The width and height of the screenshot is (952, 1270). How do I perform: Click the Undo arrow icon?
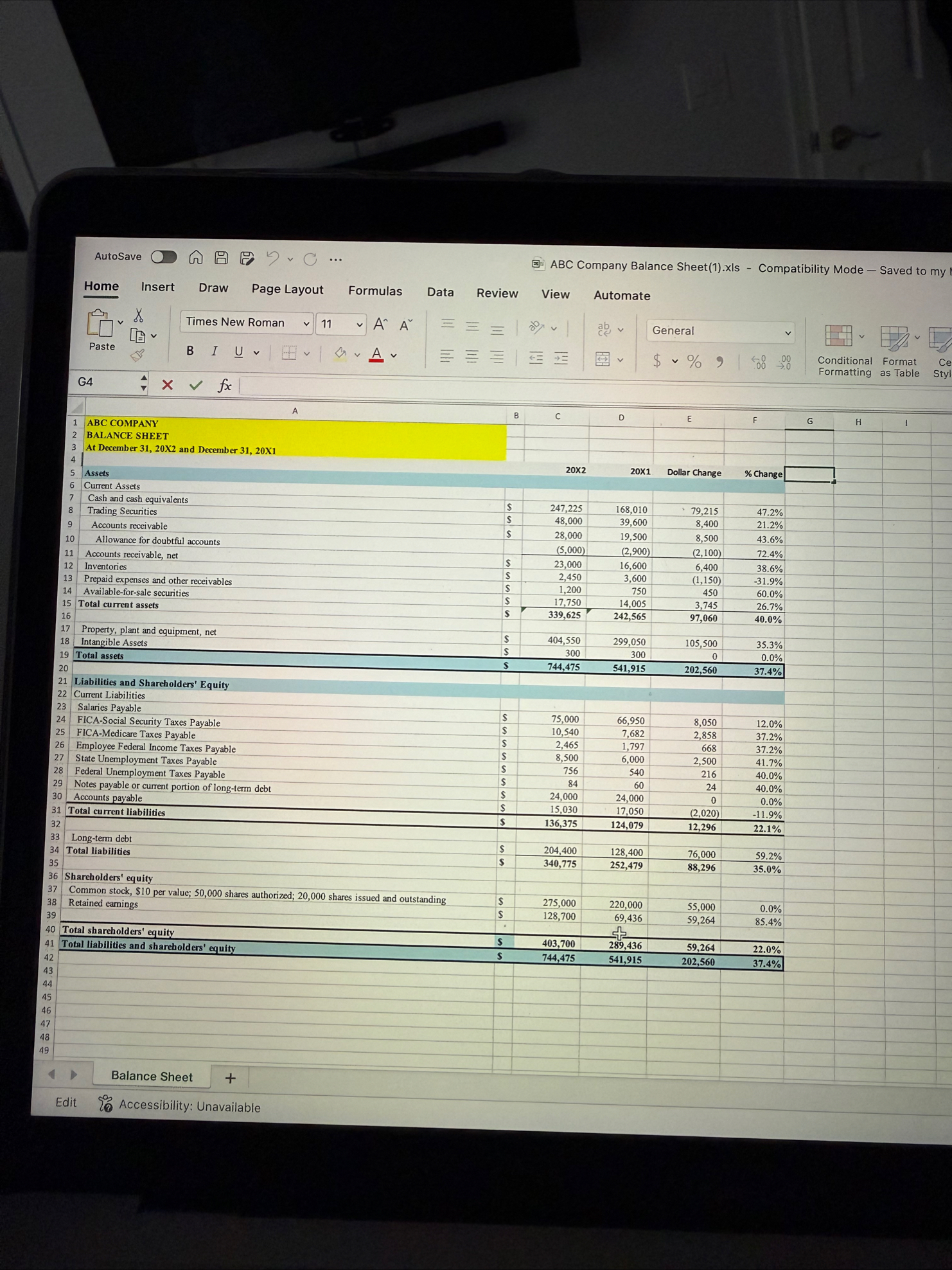[273, 258]
